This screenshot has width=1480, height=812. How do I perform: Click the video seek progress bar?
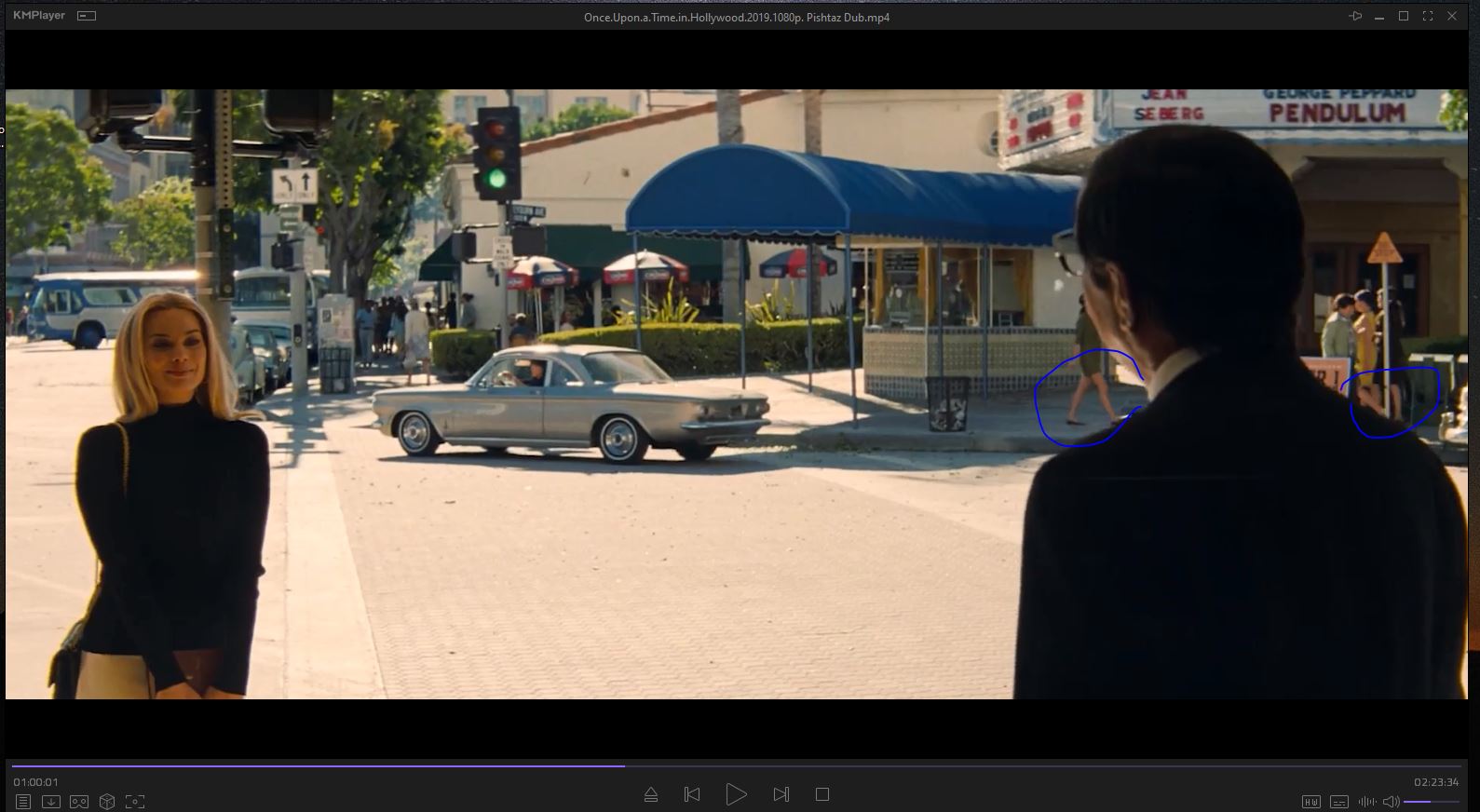(736, 766)
